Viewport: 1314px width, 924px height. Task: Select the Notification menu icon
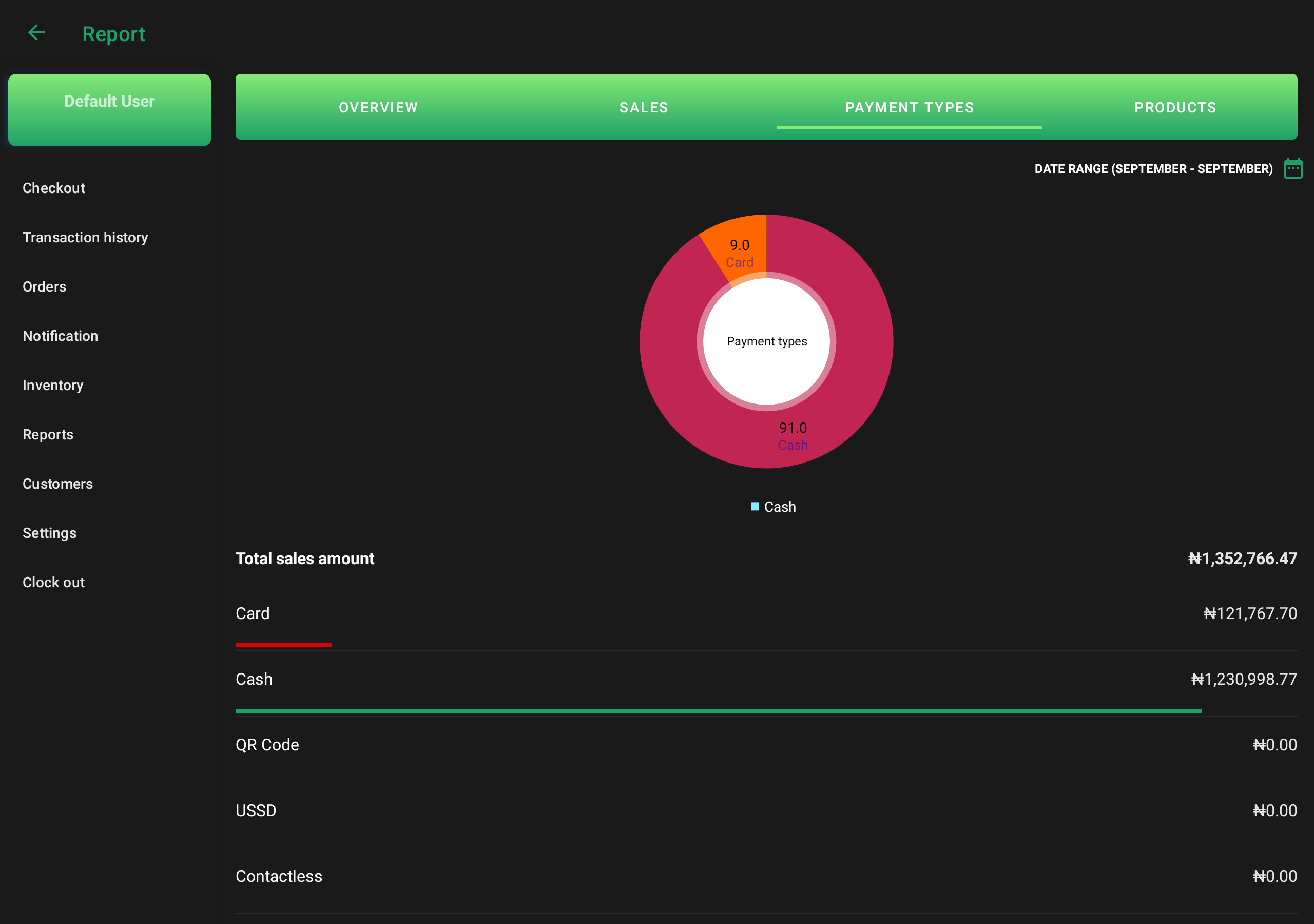[x=61, y=336]
